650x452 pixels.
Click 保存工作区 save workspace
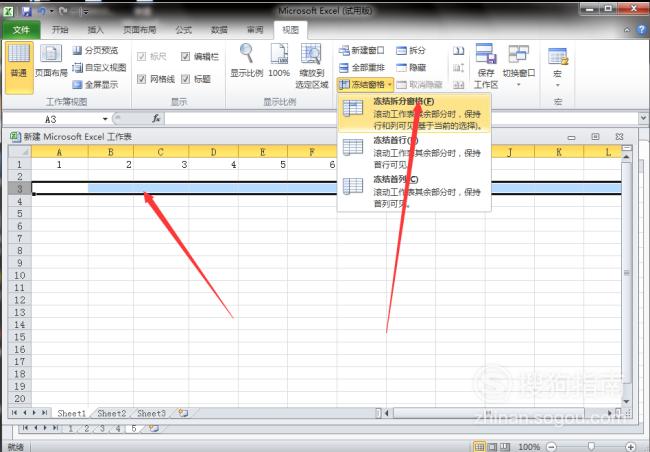(486, 66)
